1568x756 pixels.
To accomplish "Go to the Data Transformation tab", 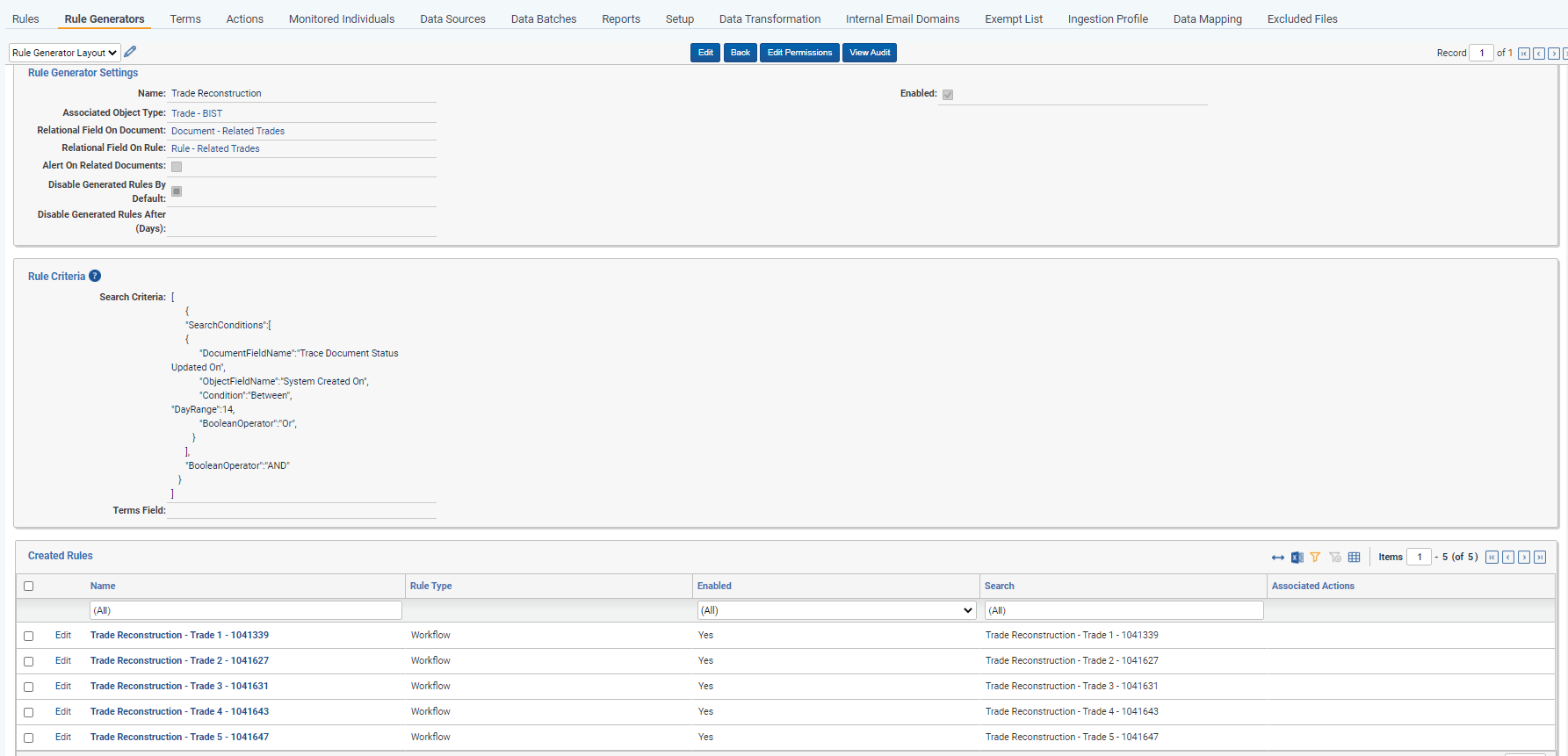I will click(x=770, y=18).
